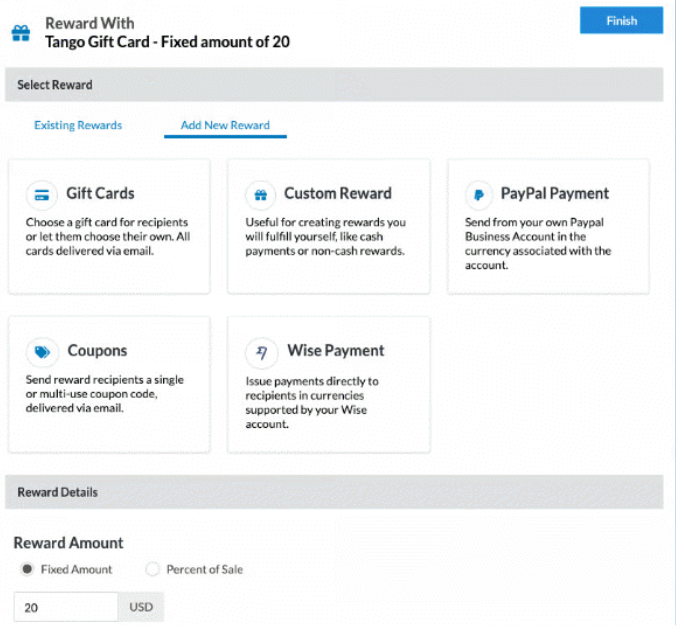Choose the Wise Payment title

pyautogui.click(x=335, y=350)
